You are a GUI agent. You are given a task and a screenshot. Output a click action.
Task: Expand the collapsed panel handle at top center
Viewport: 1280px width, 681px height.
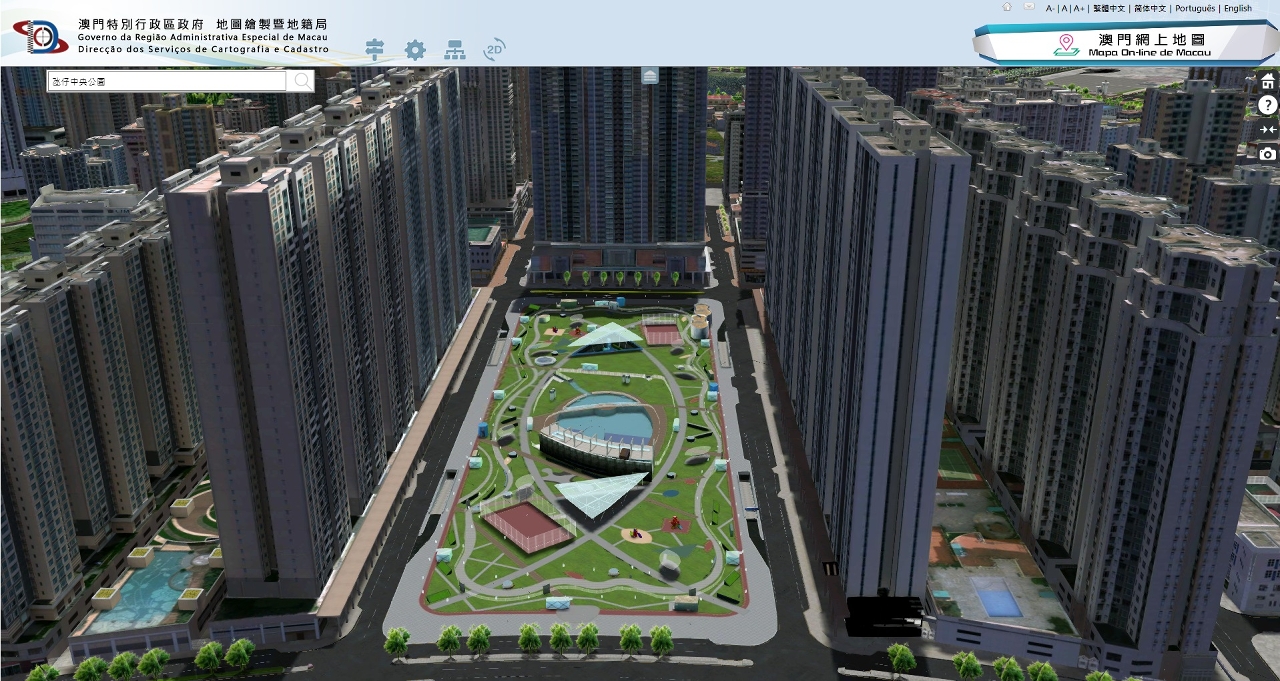coord(650,76)
